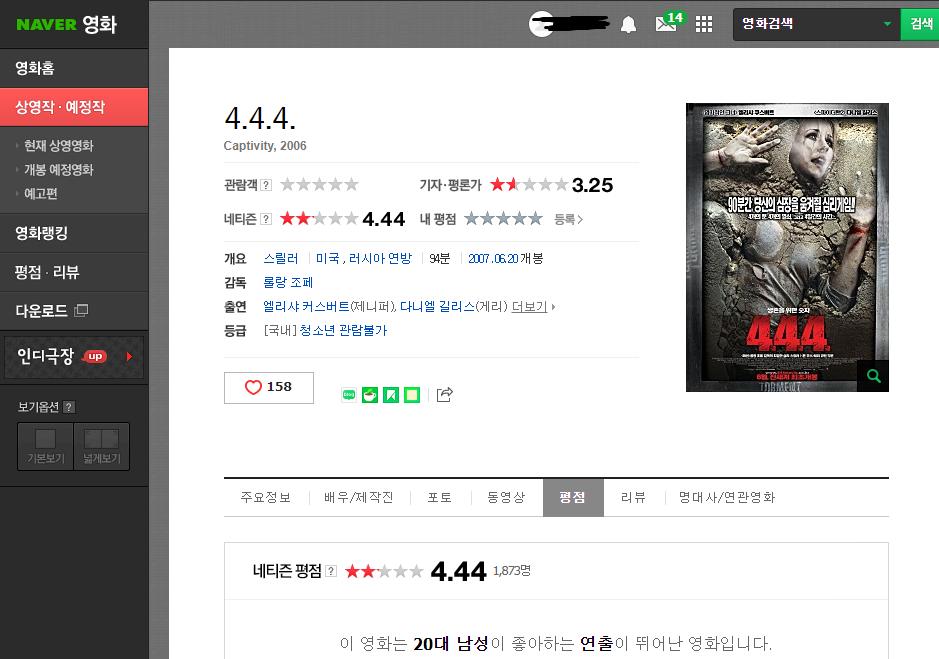Viewport: 939px width, 659px height.
Task: Open the share arrow icon
Action: pyautogui.click(x=444, y=394)
